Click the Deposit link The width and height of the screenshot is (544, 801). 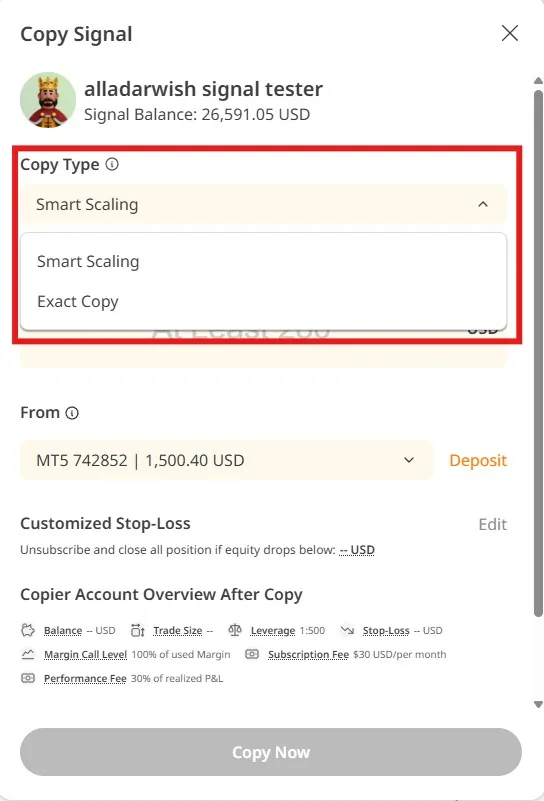(x=478, y=460)
